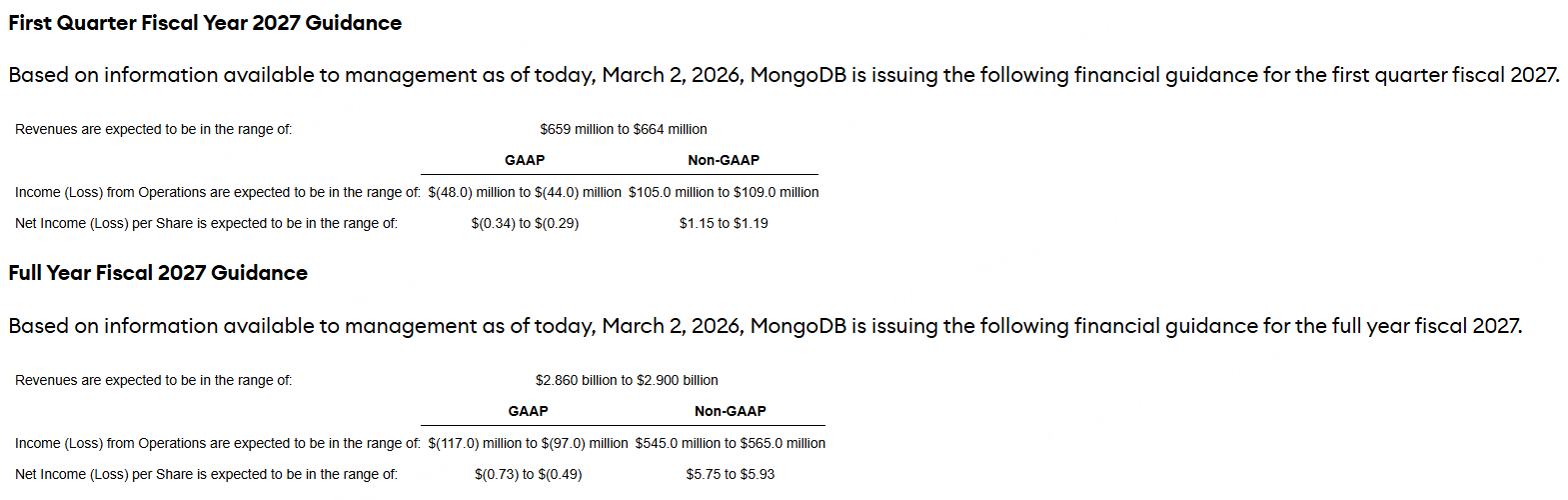The image size is (1568, 500).
Task: Click the second table's Non-GAAP column header
Action: tap(731, 411)
